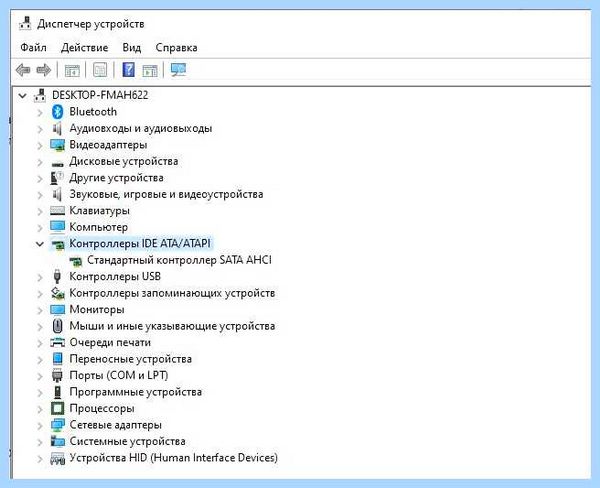Click the Bluetooth logo icon

pos(57,112)
